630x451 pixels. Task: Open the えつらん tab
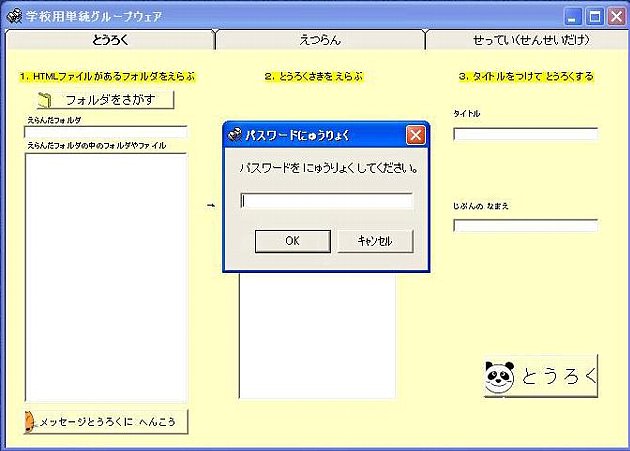[319, 40]
